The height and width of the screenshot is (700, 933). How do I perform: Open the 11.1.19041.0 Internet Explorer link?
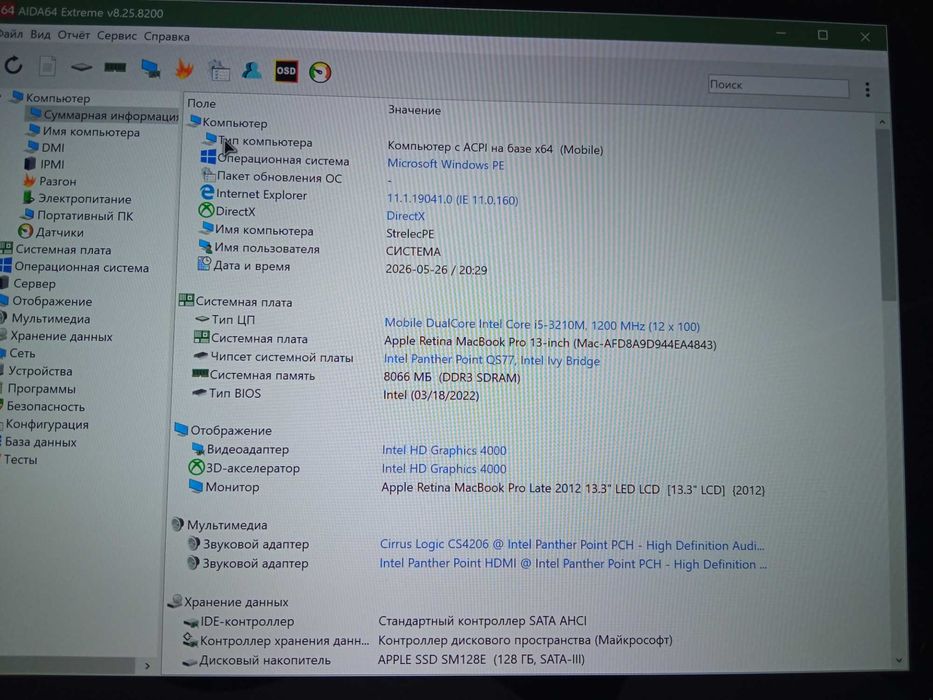coord(452,199)
